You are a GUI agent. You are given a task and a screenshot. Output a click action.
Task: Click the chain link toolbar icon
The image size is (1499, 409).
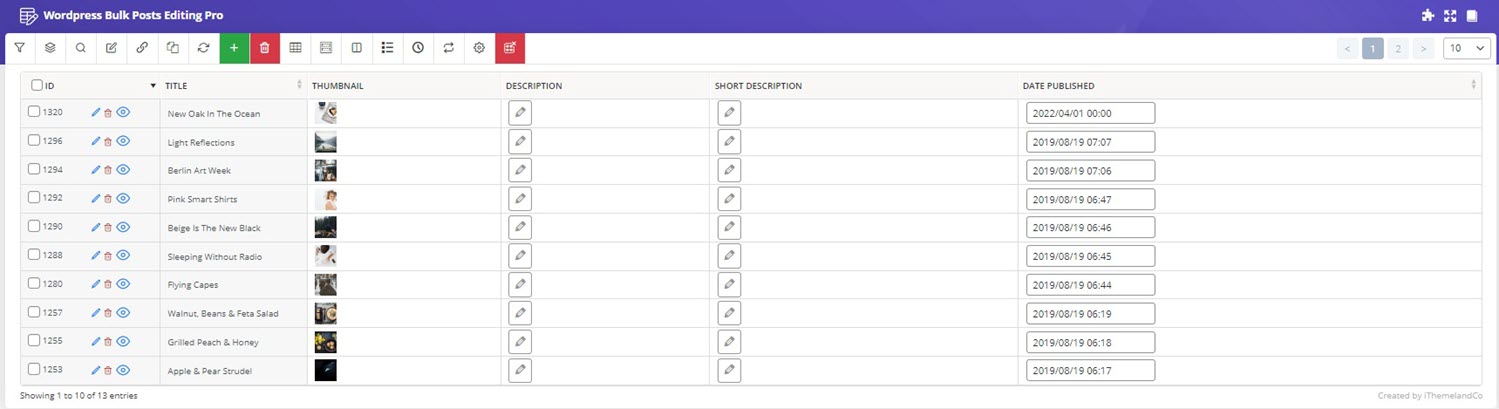pos(142,48)
